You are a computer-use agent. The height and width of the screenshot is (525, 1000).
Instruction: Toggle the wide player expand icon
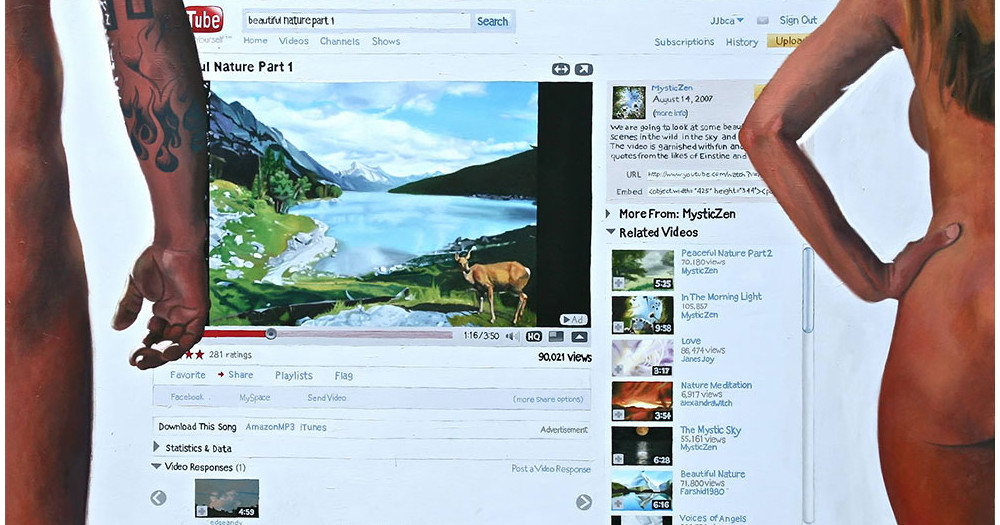point(561,70)
